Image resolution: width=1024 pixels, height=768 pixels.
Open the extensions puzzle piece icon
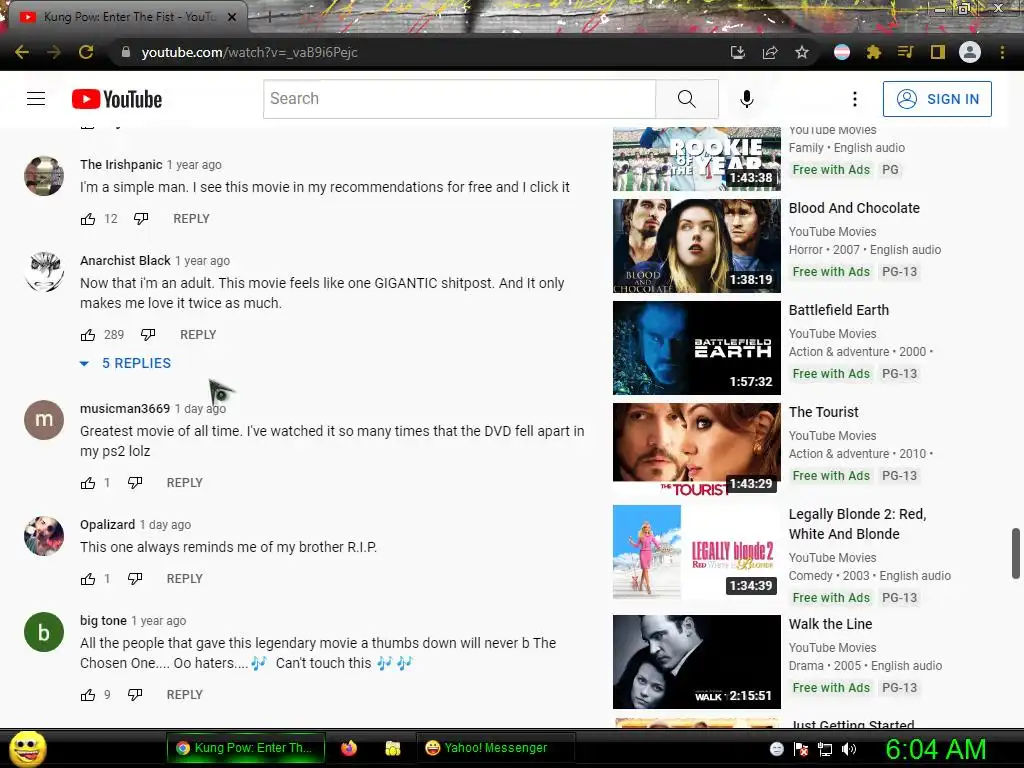pyautogui.click(x=873, y=52)
